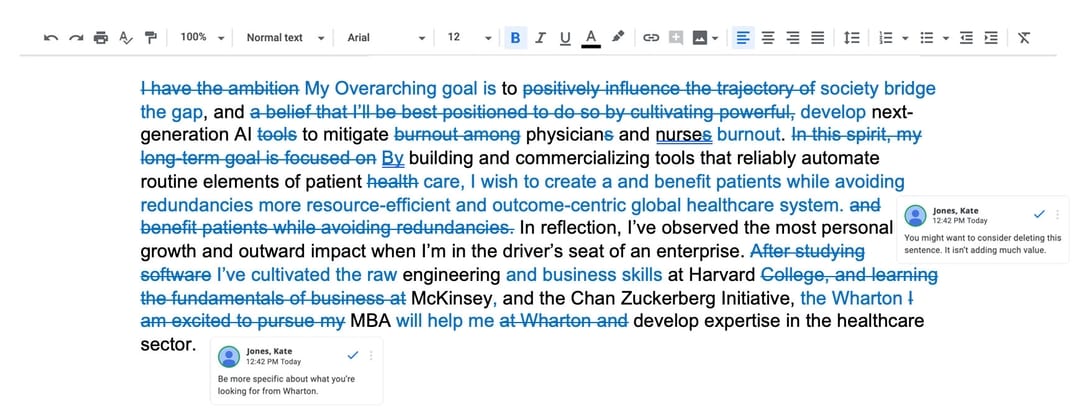Viewport: 1080px width, 415px height.
Task: Expand bulleted list style dropdown arrow
Action: click(x=946, y=38)
